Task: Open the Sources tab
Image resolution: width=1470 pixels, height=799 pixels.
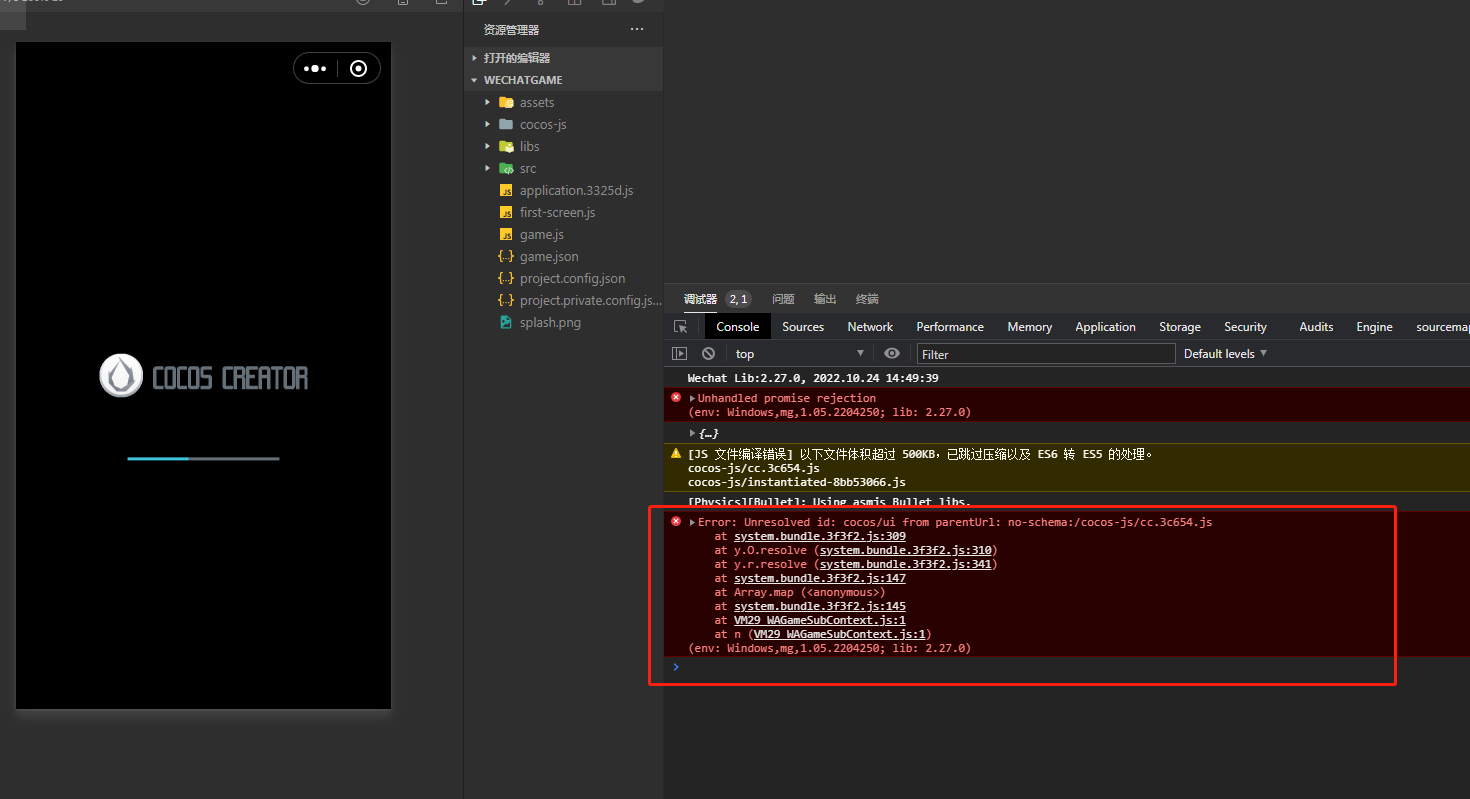Action: (x=803, y=327)
